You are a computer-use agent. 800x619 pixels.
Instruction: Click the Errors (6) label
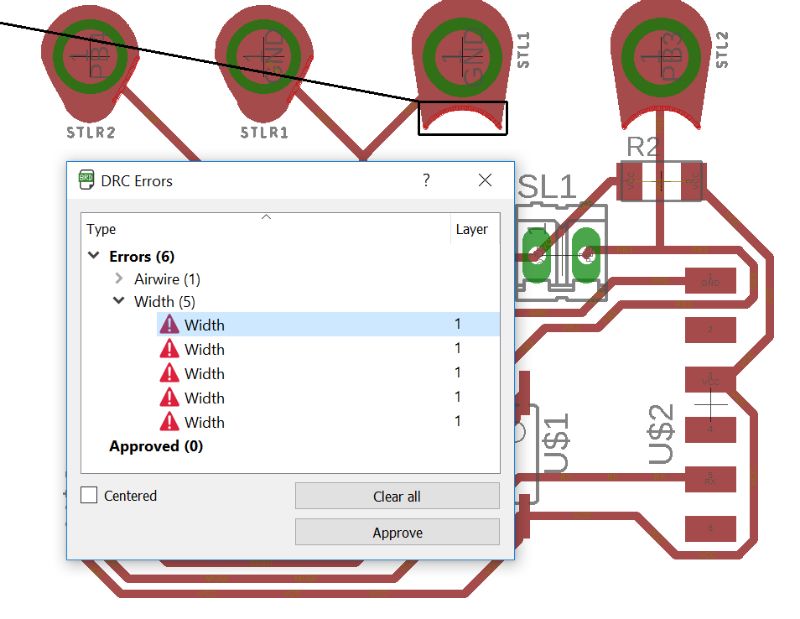pos(142,256)
